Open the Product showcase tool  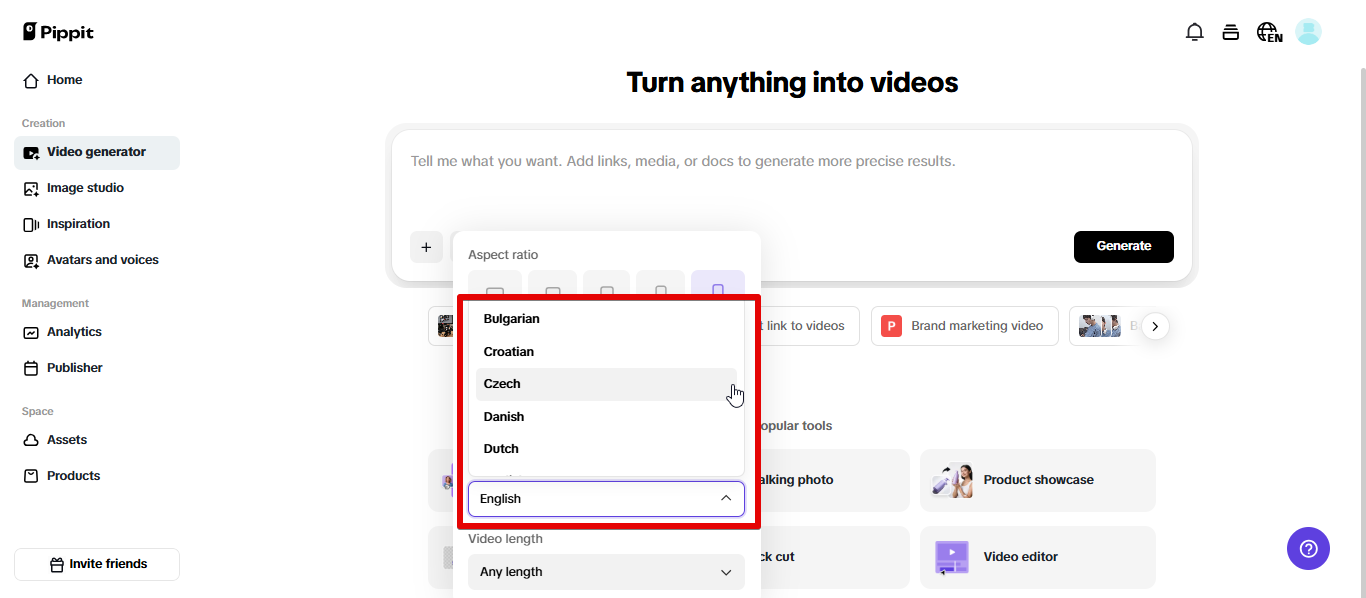(x=1037, y=480)
